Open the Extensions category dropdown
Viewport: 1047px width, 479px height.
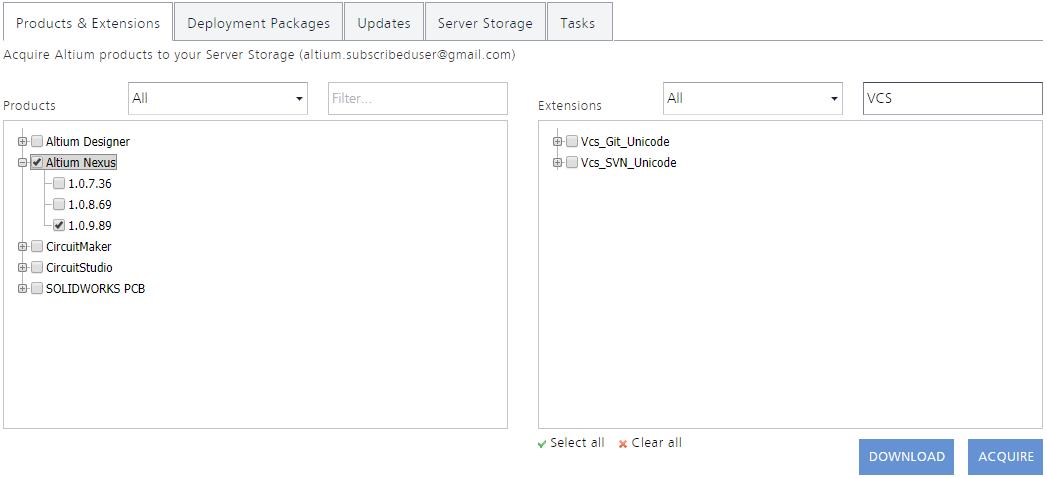(x=752, y=99)
